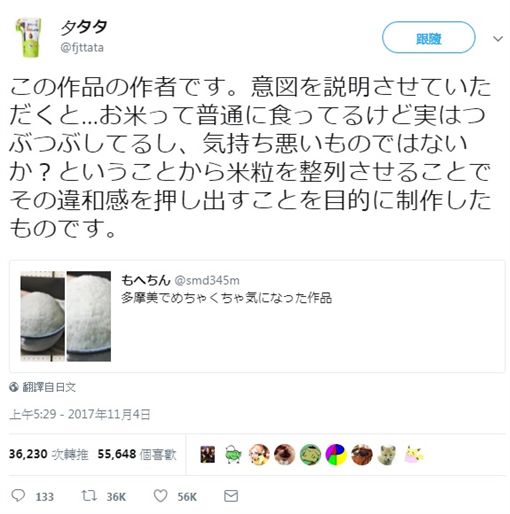Click the multicolor pie-chart liker avatar
The width and height of the screenshot is (510, 514).
click(336, 455)
